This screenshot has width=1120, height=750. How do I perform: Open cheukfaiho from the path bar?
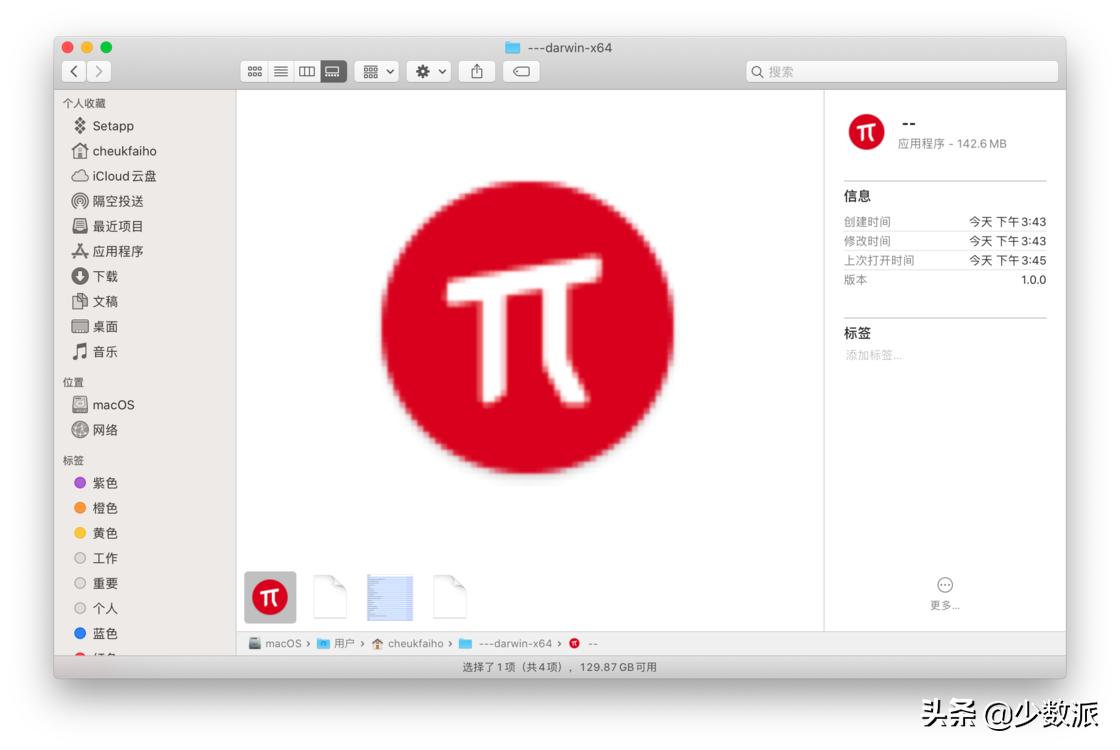point(419,643)
